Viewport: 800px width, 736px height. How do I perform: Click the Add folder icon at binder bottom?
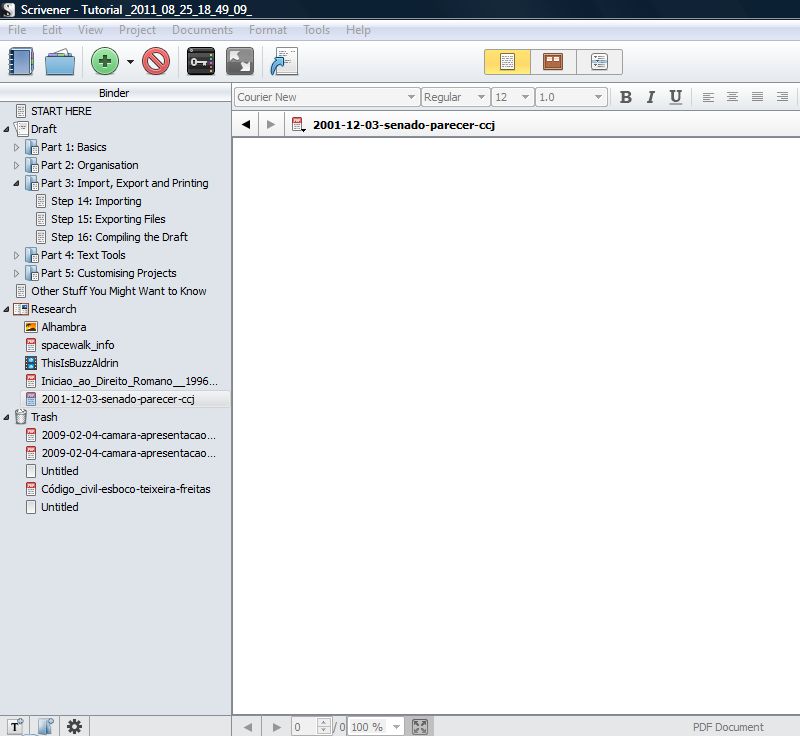pos(45,726)
